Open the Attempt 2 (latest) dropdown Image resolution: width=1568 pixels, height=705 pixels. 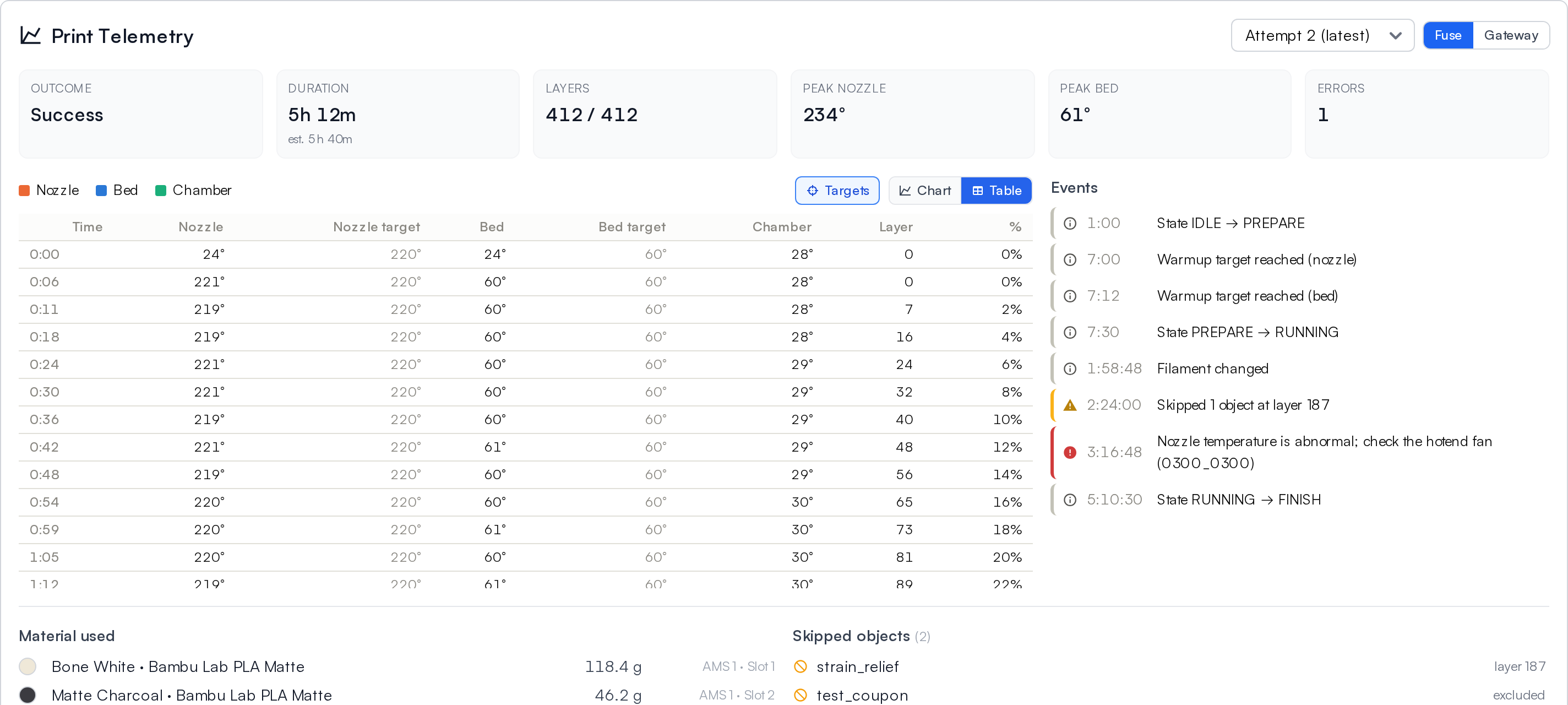point(1322,35)
